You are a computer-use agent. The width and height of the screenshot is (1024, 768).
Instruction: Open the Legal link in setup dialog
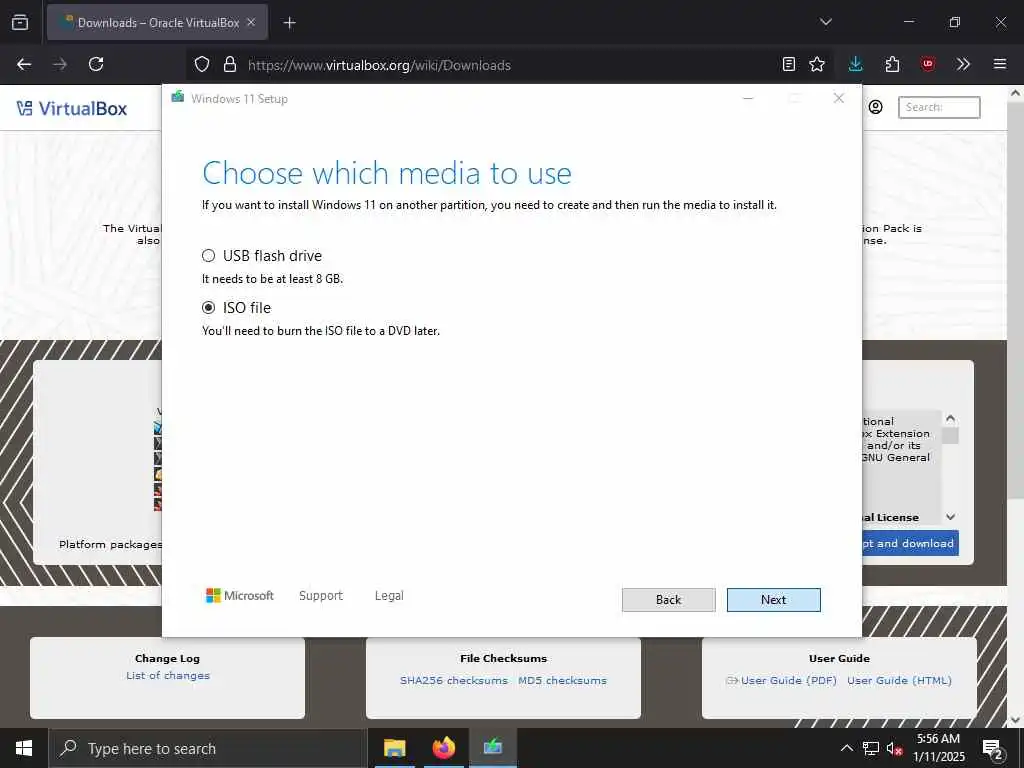(x=389, y=596)
